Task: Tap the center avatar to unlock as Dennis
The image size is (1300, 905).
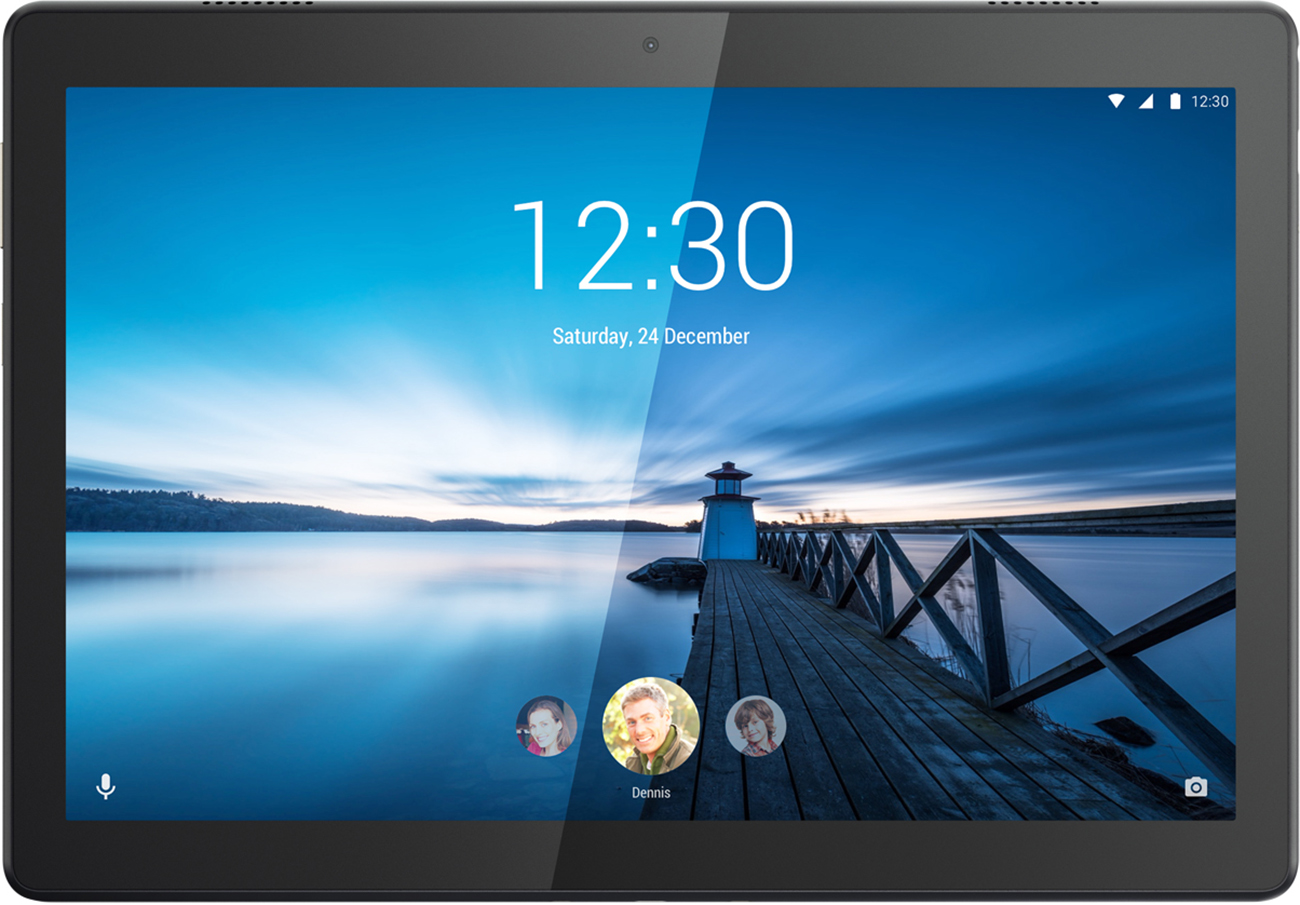Action: click(648, 724)
